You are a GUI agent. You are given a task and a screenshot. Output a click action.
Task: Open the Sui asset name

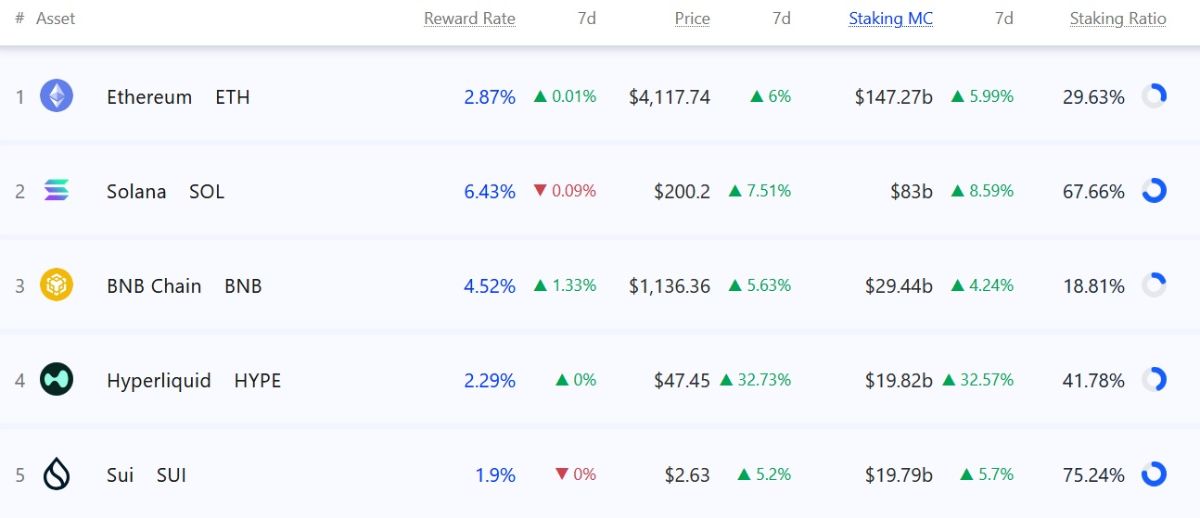120,475
